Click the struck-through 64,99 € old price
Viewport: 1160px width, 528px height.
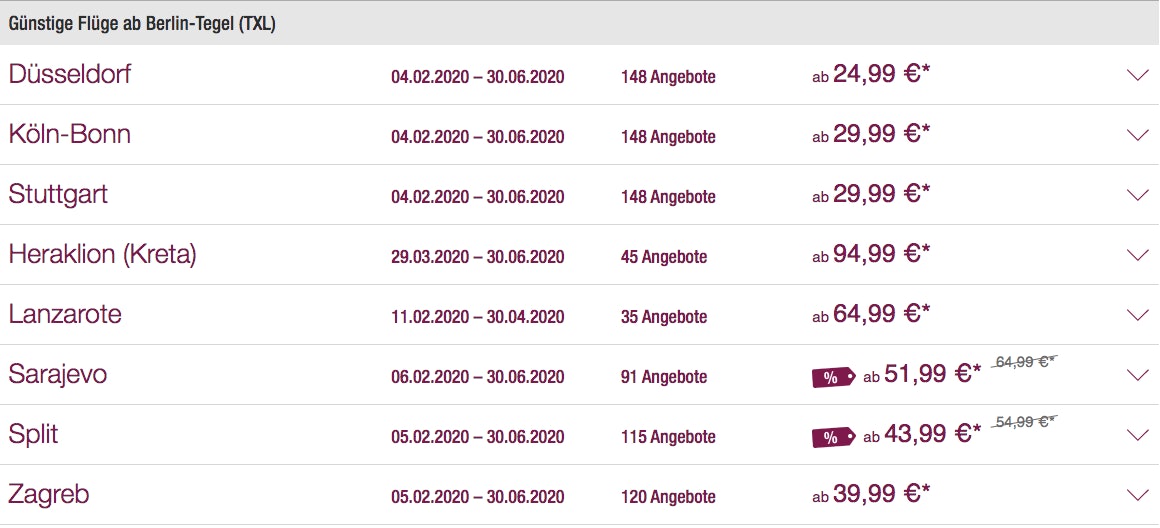coord(1026,362)
